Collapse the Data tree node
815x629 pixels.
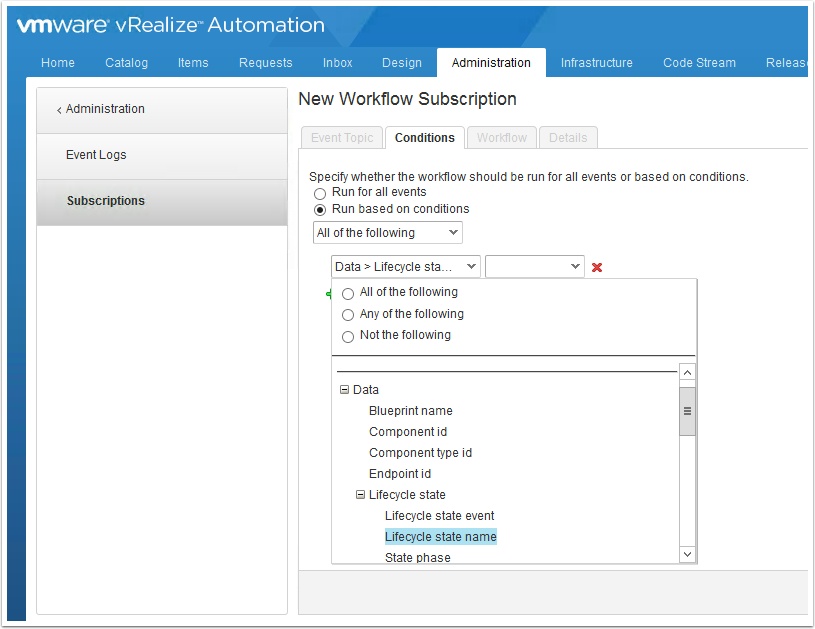point(344,389)
